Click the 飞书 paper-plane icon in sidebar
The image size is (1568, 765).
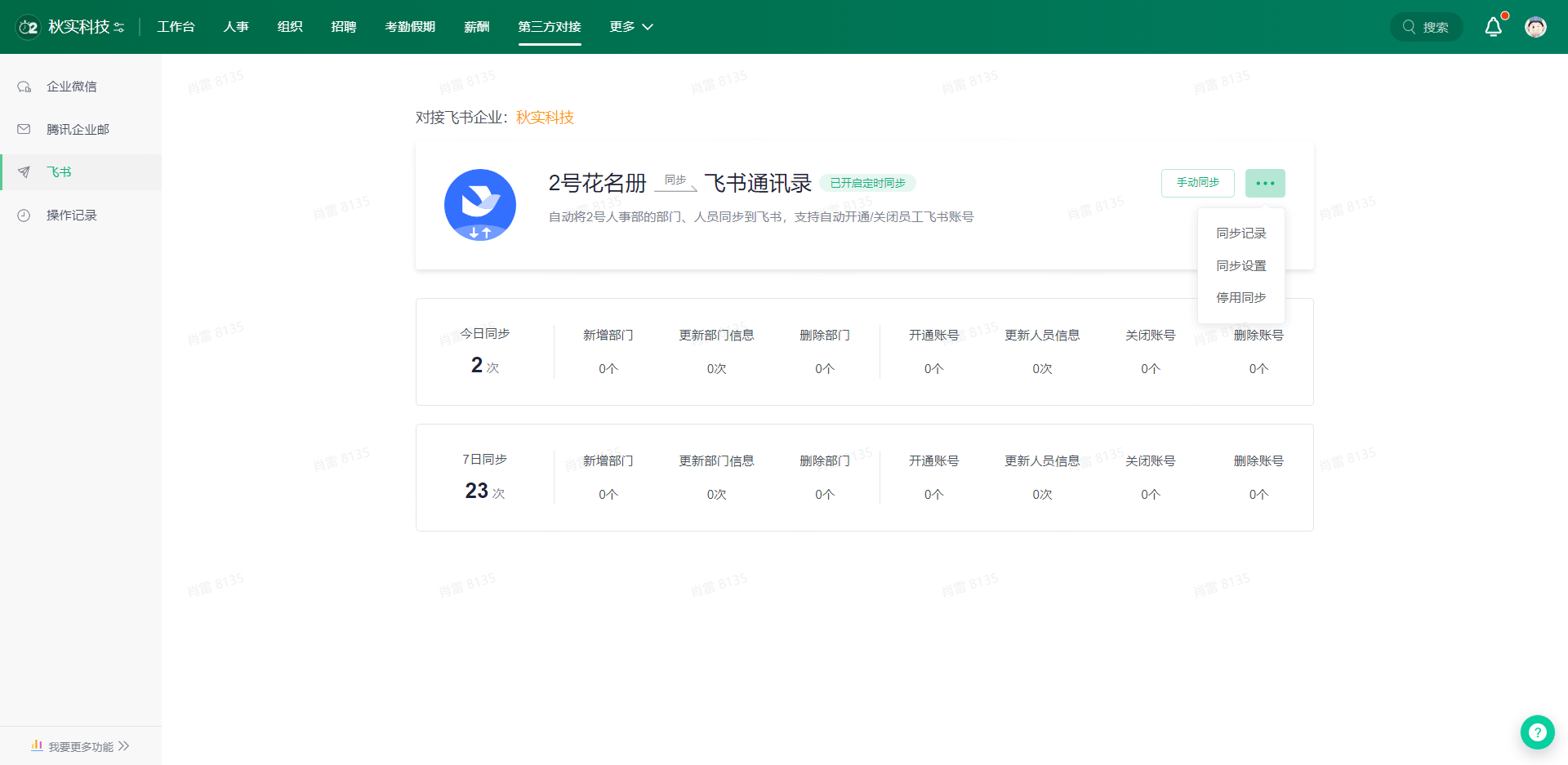point(24,172)
